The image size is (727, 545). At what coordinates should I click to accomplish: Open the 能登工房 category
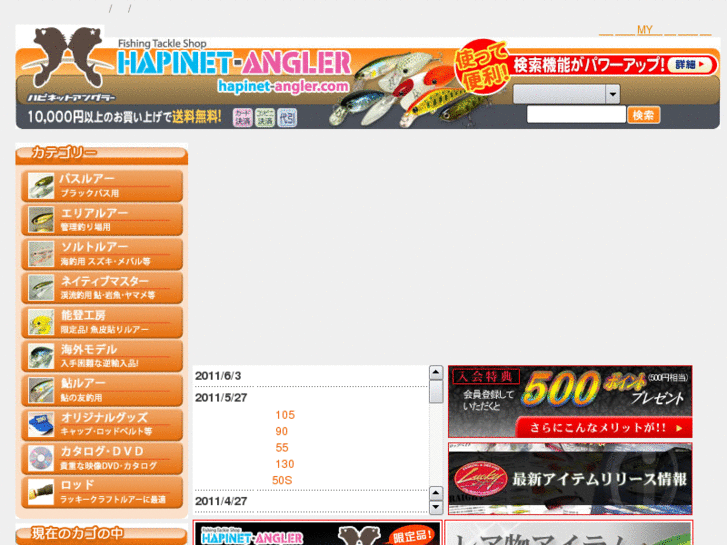coord(102,322)
